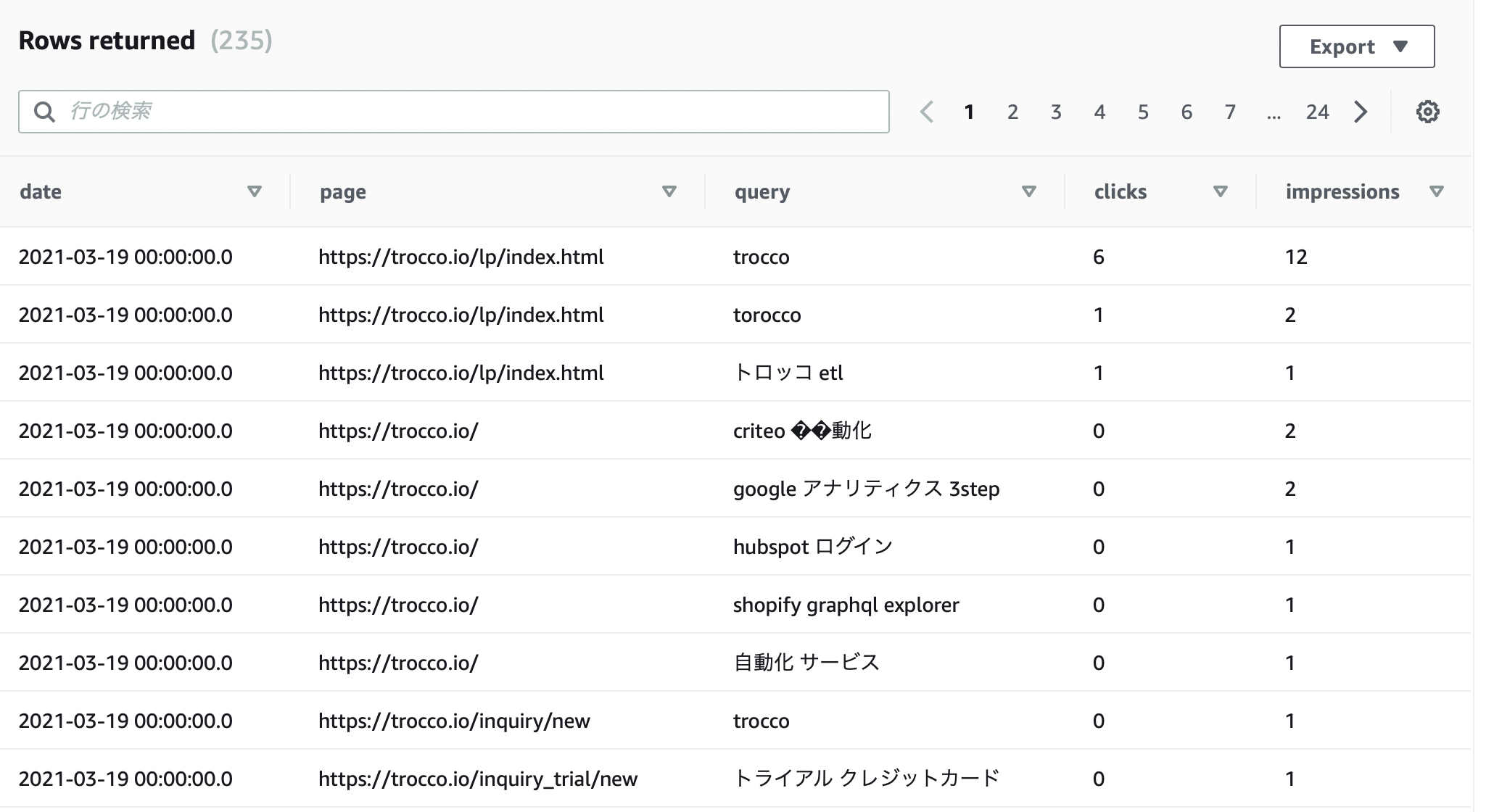Click impressions value 12
Viewport: 1494px width, 812px height.
click(x=1296, y=257)
